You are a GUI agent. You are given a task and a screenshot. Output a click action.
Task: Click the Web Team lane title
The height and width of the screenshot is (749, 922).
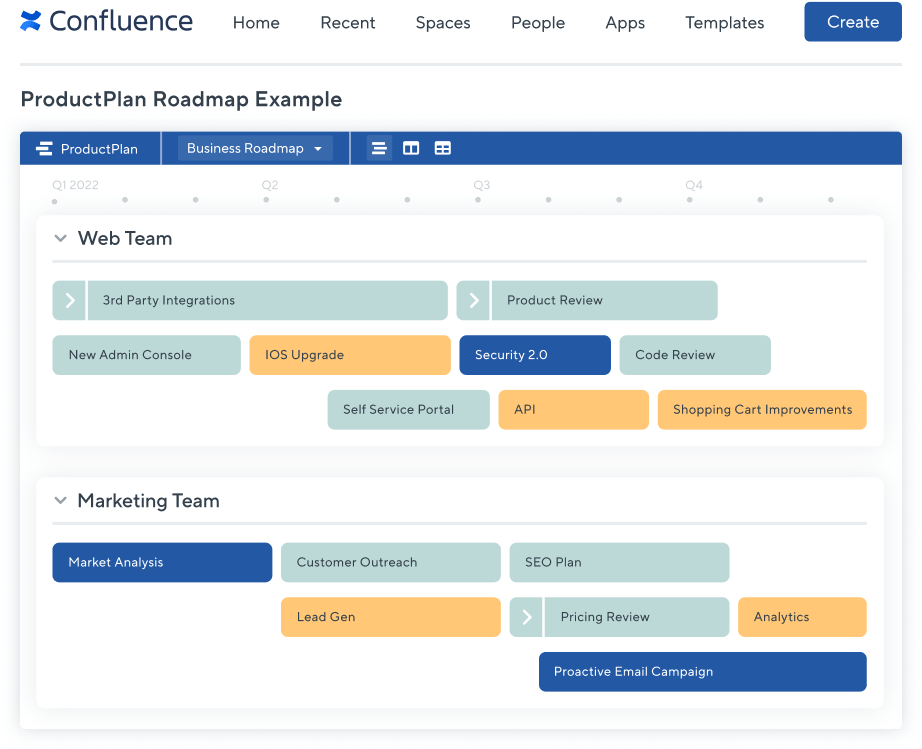click(125, 238)
